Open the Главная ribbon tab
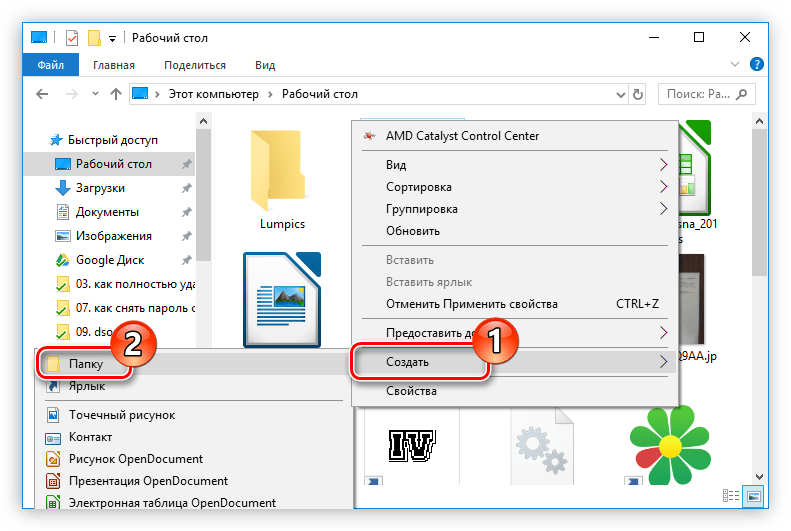Image resolution: width=791 pixels, height=531 pixels. tap(114, 65)
